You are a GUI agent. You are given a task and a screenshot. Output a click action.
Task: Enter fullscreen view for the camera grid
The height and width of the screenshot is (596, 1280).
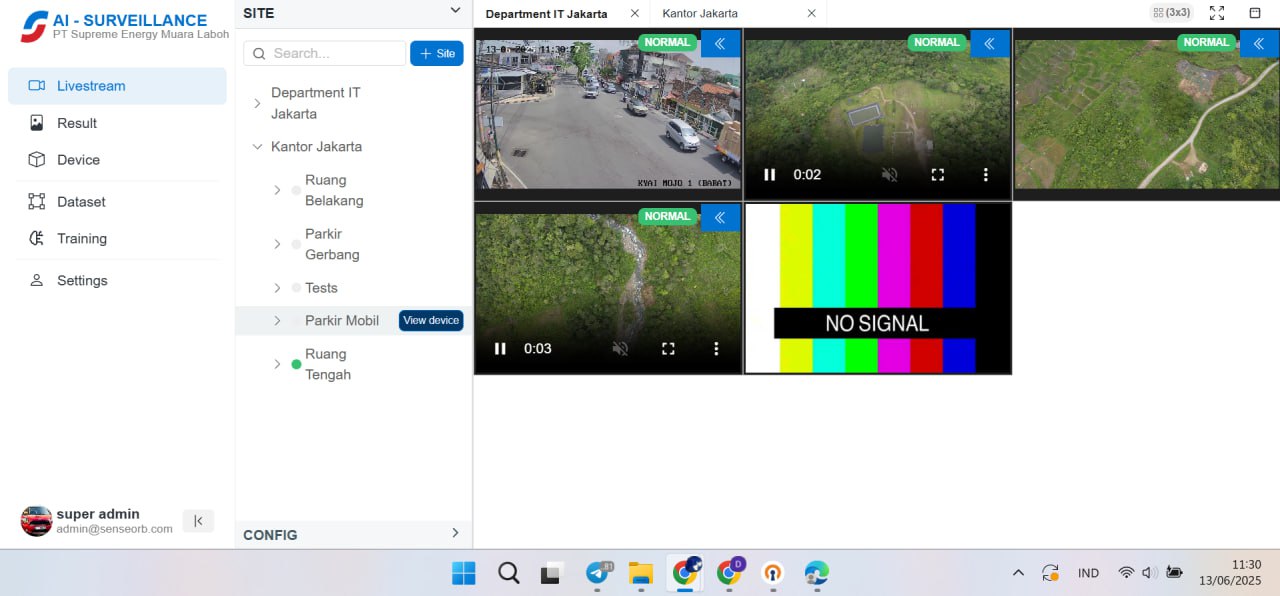(x=1216, y=13)
